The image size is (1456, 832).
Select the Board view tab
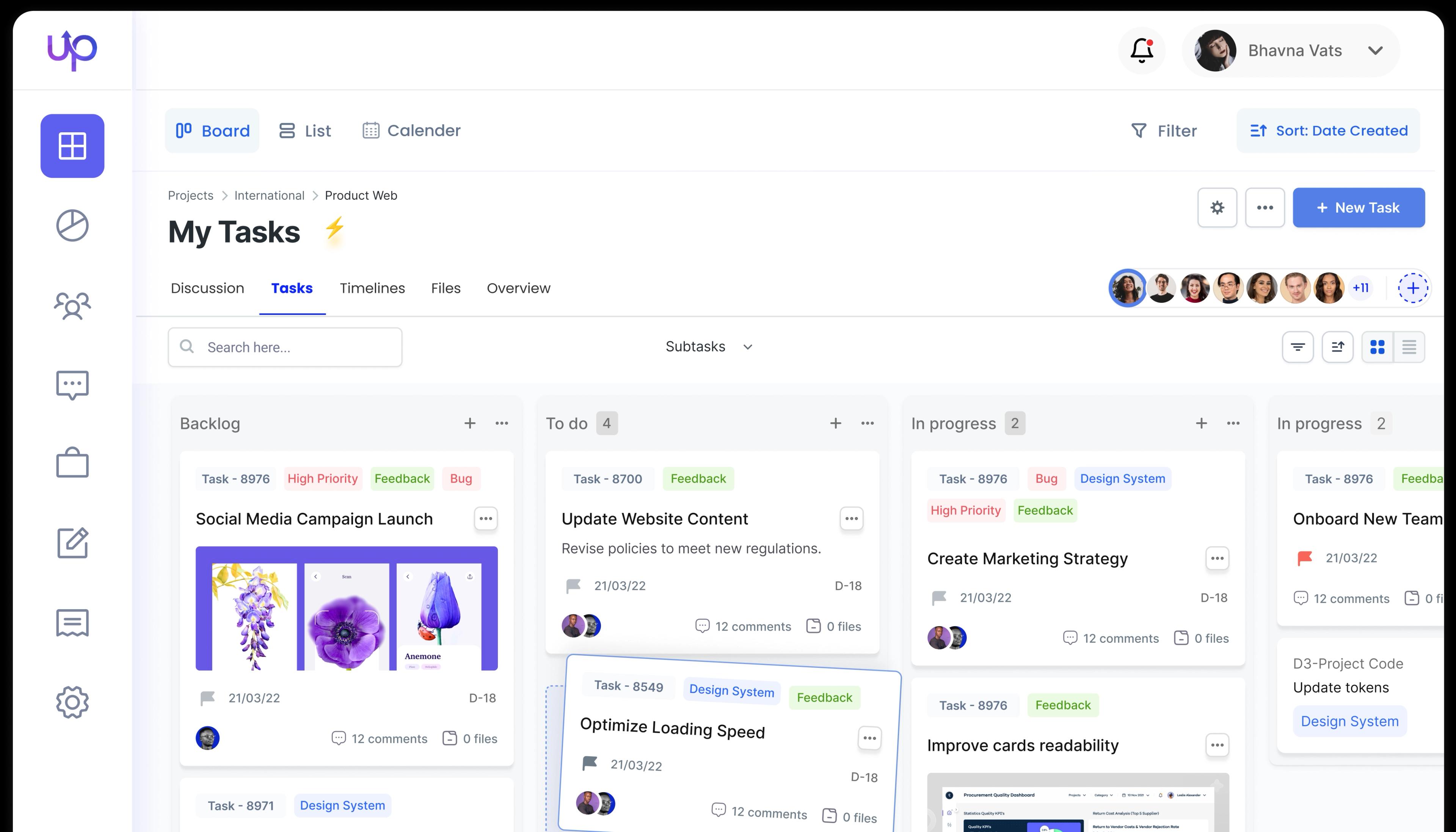(212, 130)
